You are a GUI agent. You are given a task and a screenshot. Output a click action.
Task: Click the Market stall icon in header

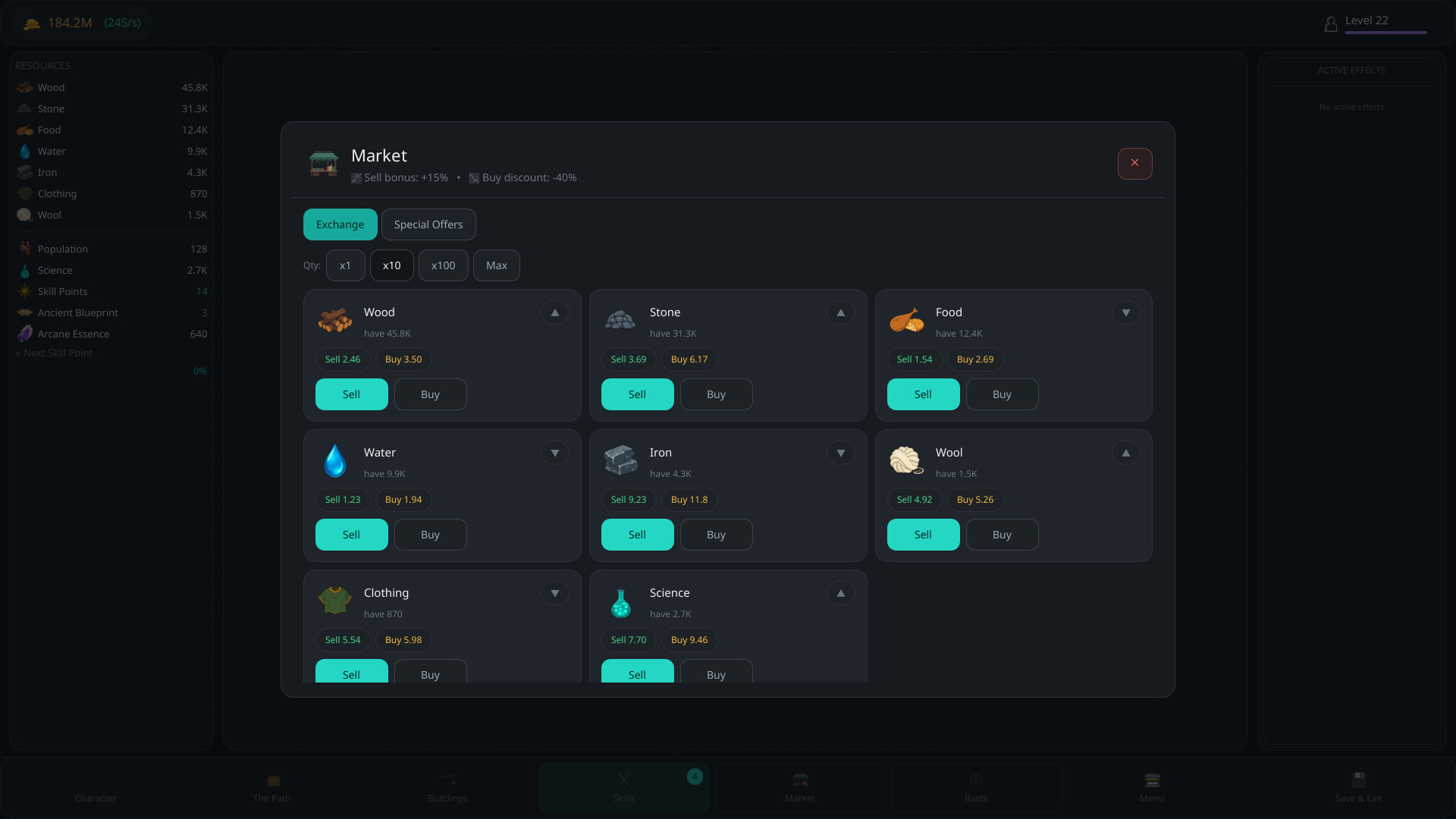[x=324, y=163]
